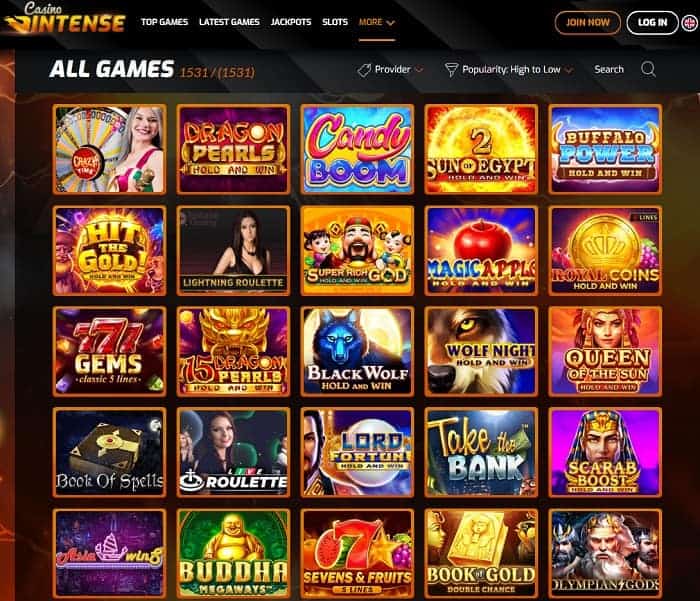Open Popularity: High to Low sort dropdown

tap(509, 70)
